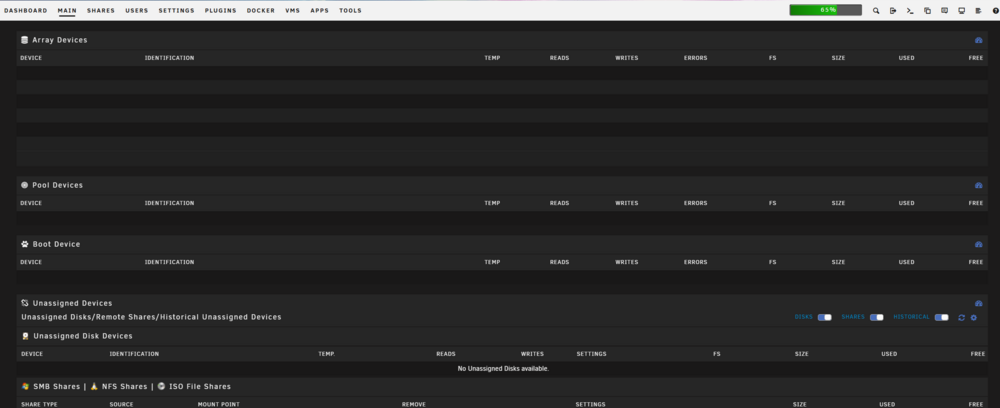This screenshot has height=408, width=1000.
Task: Click TEMP column header in Array Devices
Action: click(x=492, y=58)
